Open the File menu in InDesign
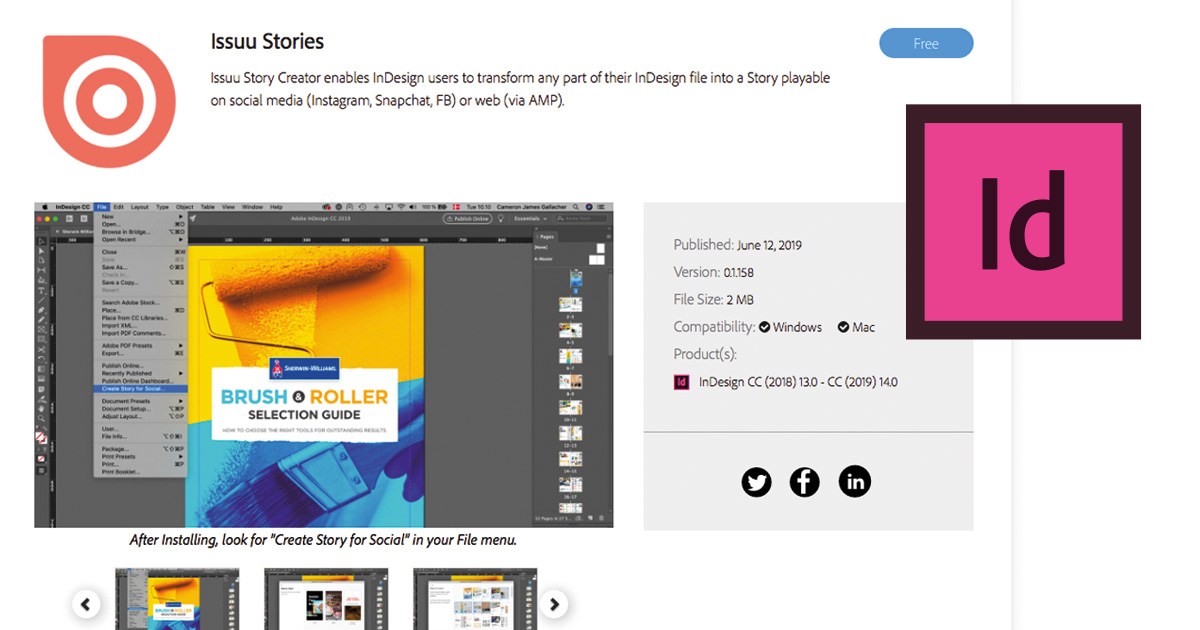This screenshot has height=630, width=1200. pyautogui.click(x=102, y=207)
